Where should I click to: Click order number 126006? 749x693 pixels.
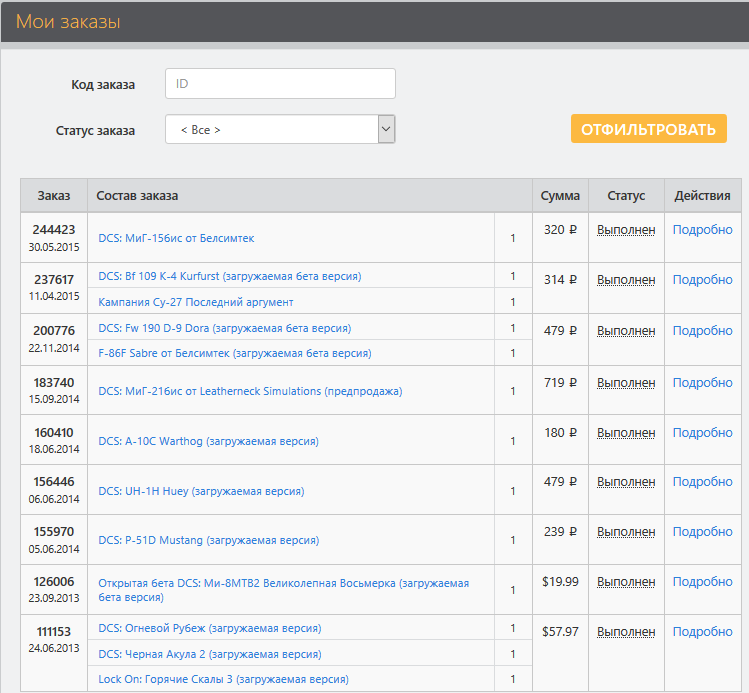tap(54, 581)
